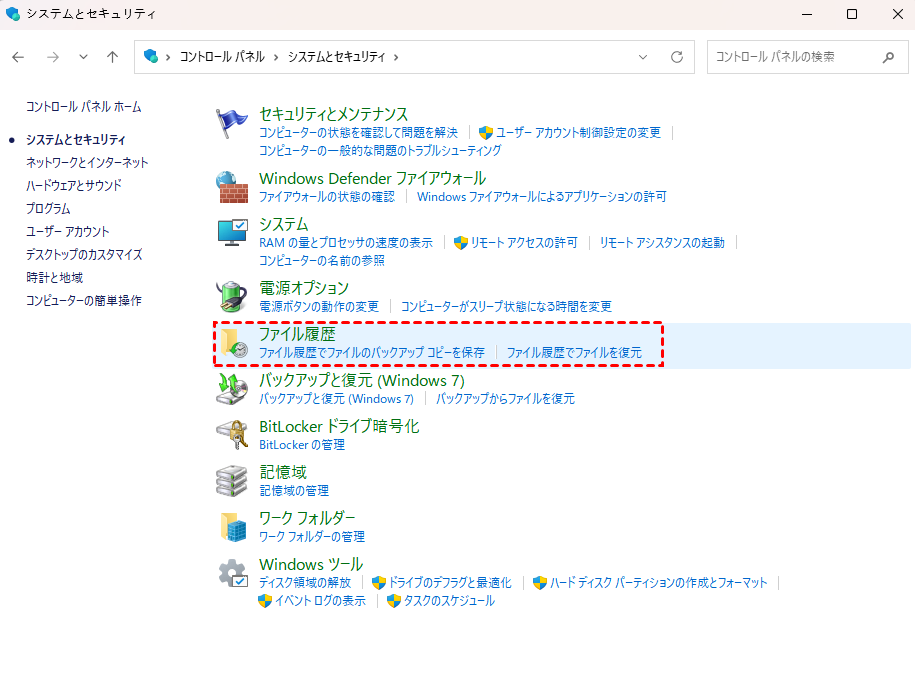Click ファイアウォールの状態の確認 link
This screenshot has width=915, height=685.
[x=327, y=197]
